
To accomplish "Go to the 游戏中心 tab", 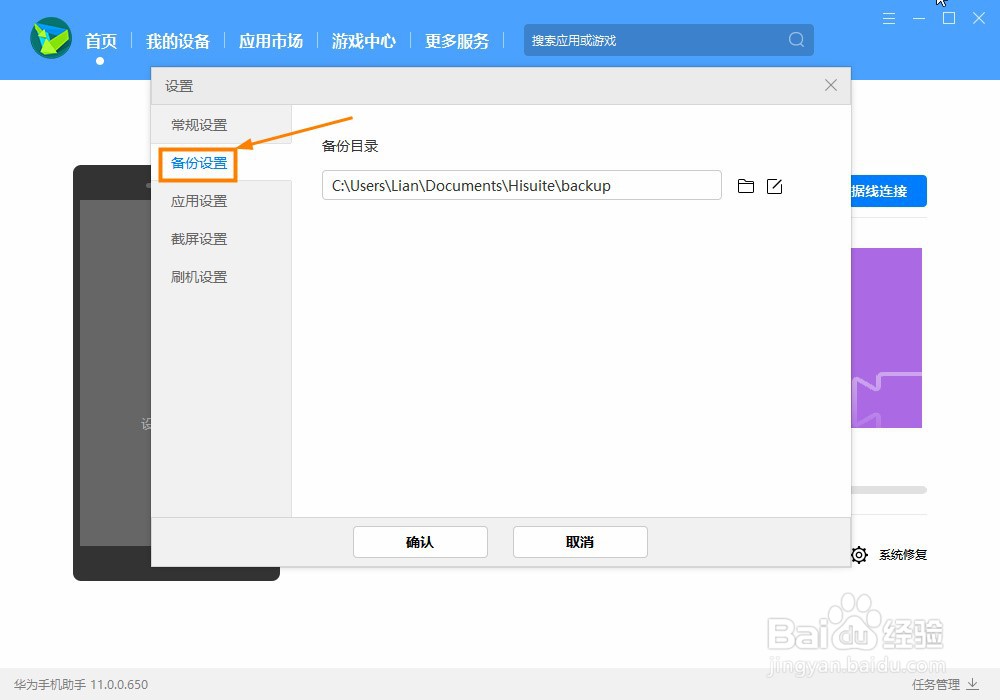I will [x=364, y=41].
